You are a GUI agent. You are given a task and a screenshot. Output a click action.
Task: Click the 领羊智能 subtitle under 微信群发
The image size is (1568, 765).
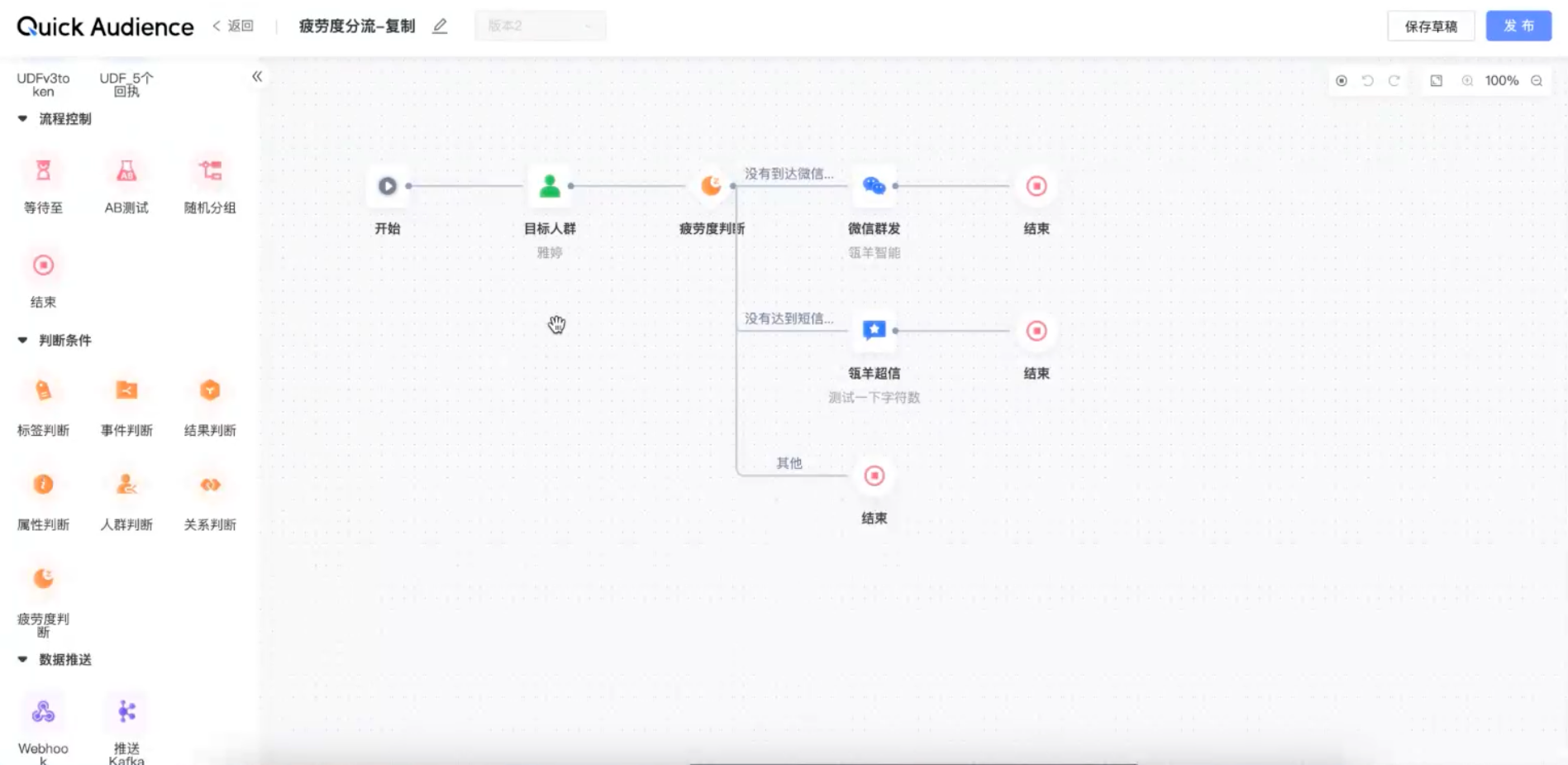874,253
